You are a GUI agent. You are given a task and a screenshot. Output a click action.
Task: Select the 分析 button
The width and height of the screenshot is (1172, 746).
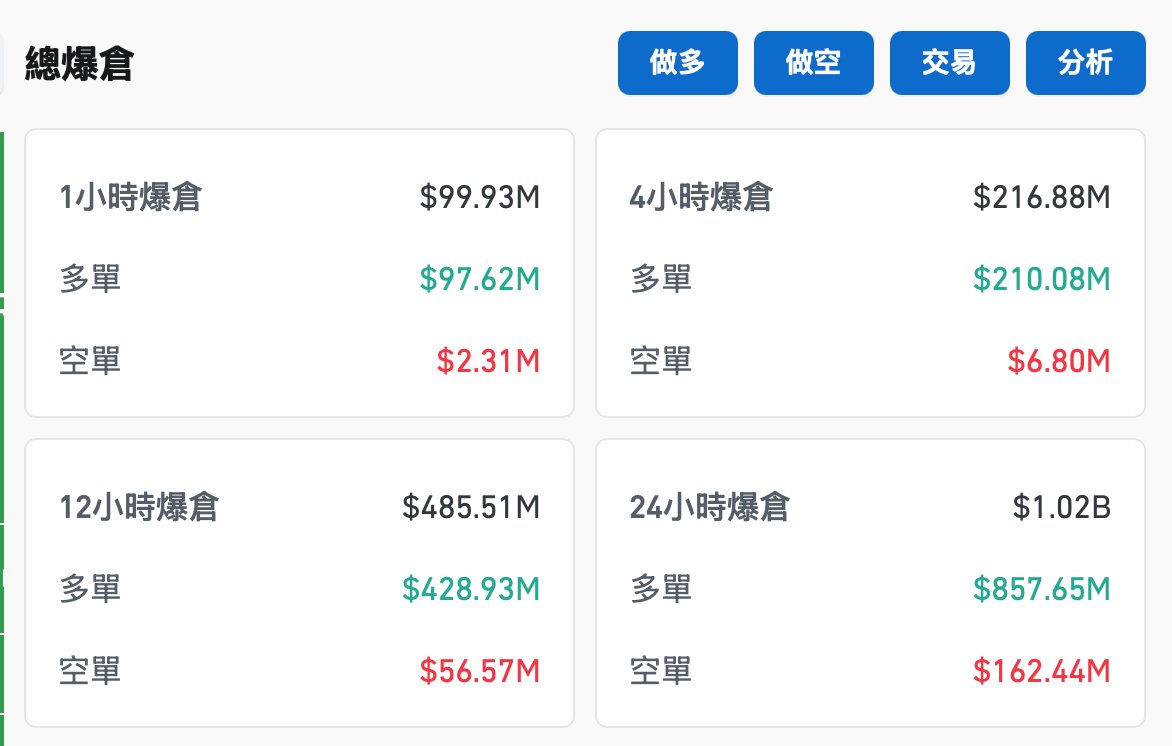tap(1085, 63)
